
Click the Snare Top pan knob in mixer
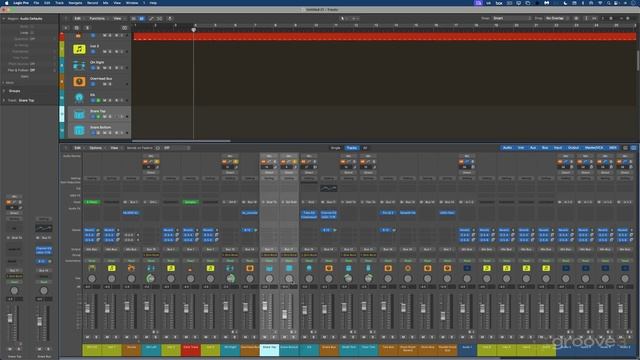pyautogui.click(x=269, y=279)
